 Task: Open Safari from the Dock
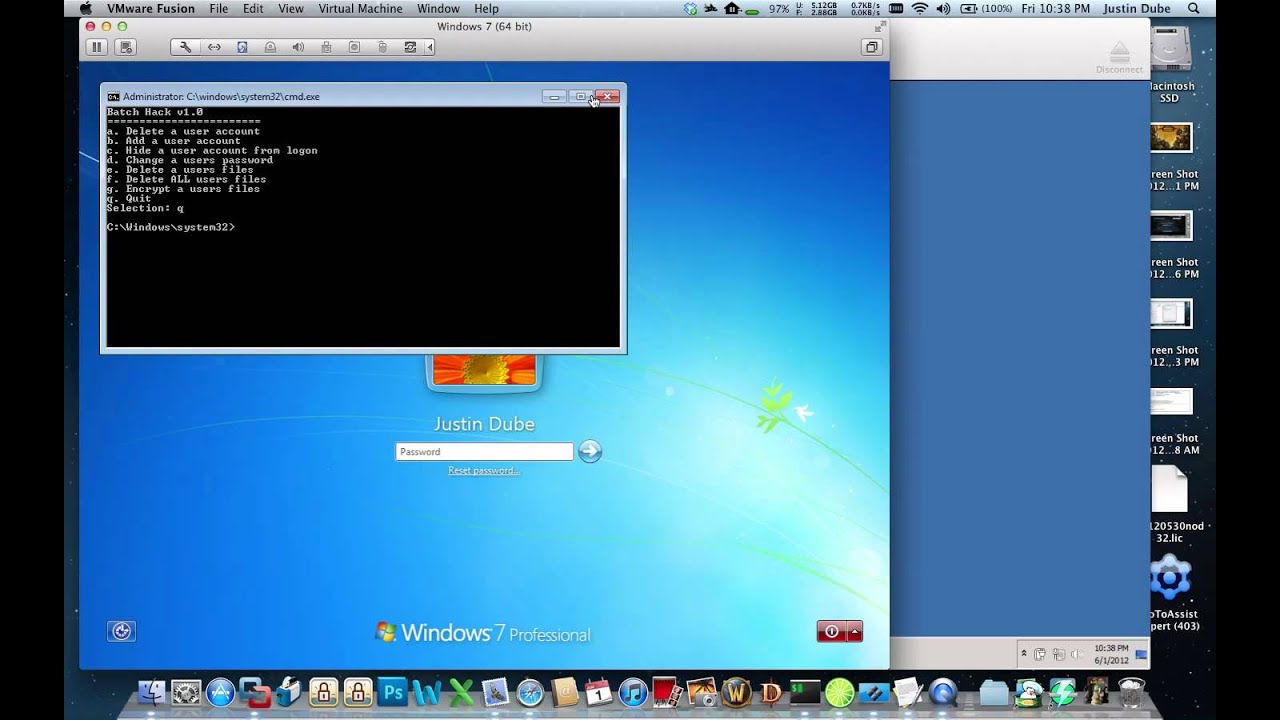[530, 692]
